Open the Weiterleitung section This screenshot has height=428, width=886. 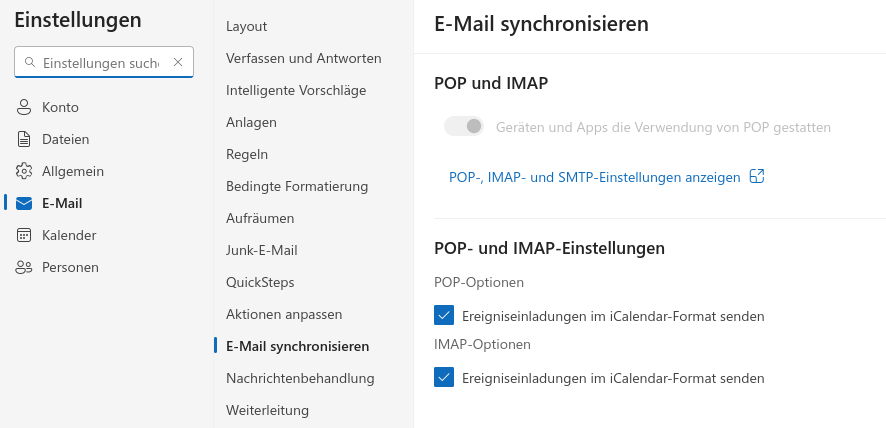[x=267, y=410]
